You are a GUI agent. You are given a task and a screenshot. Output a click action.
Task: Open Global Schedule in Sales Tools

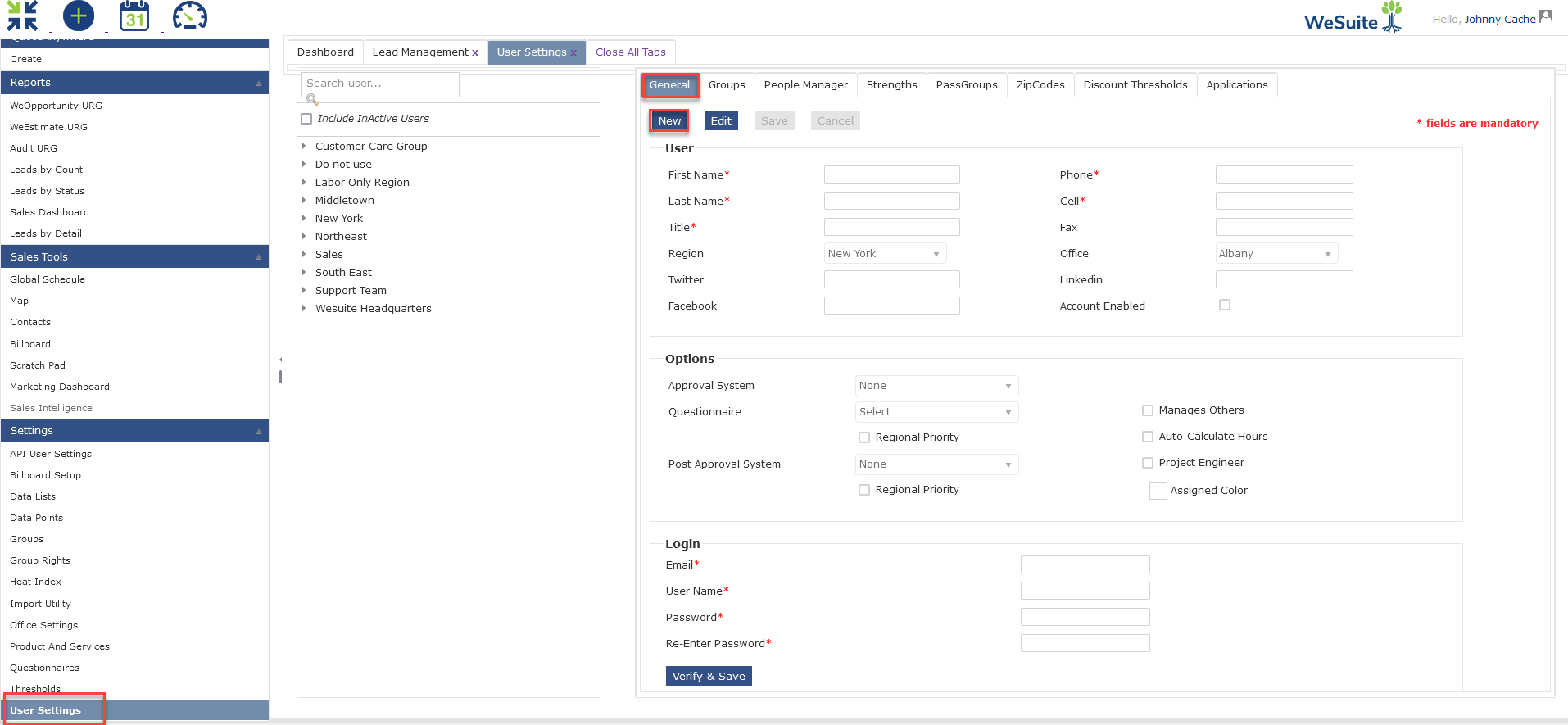(48, 280)
